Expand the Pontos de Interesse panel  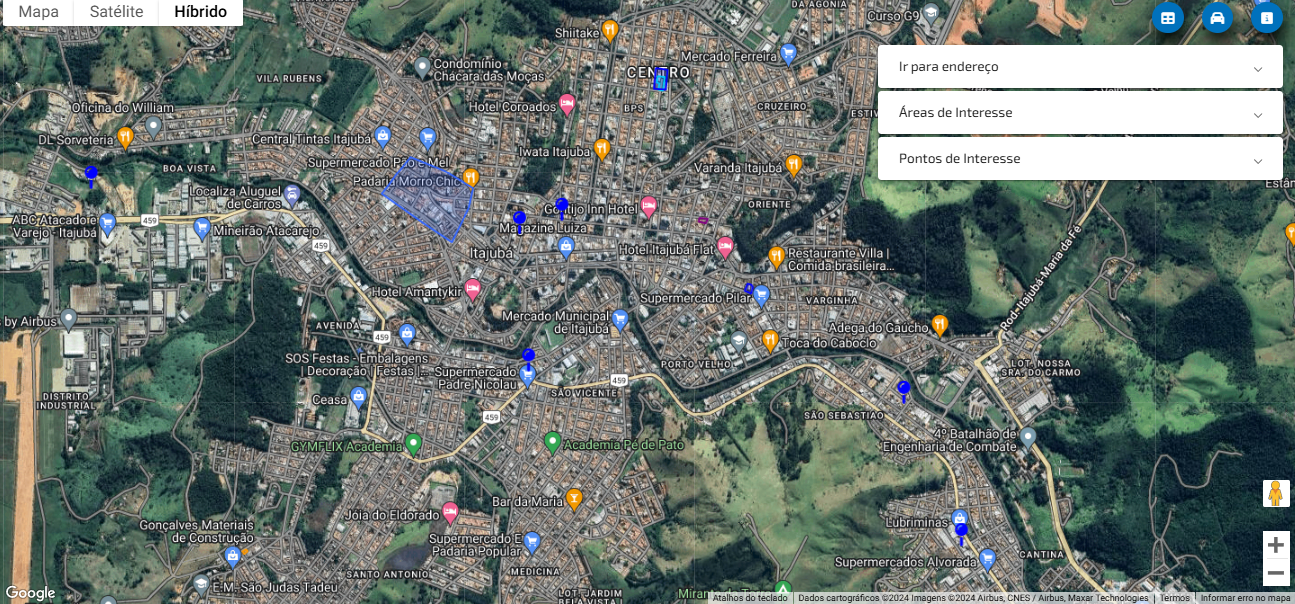click(x=1080, y=159)
